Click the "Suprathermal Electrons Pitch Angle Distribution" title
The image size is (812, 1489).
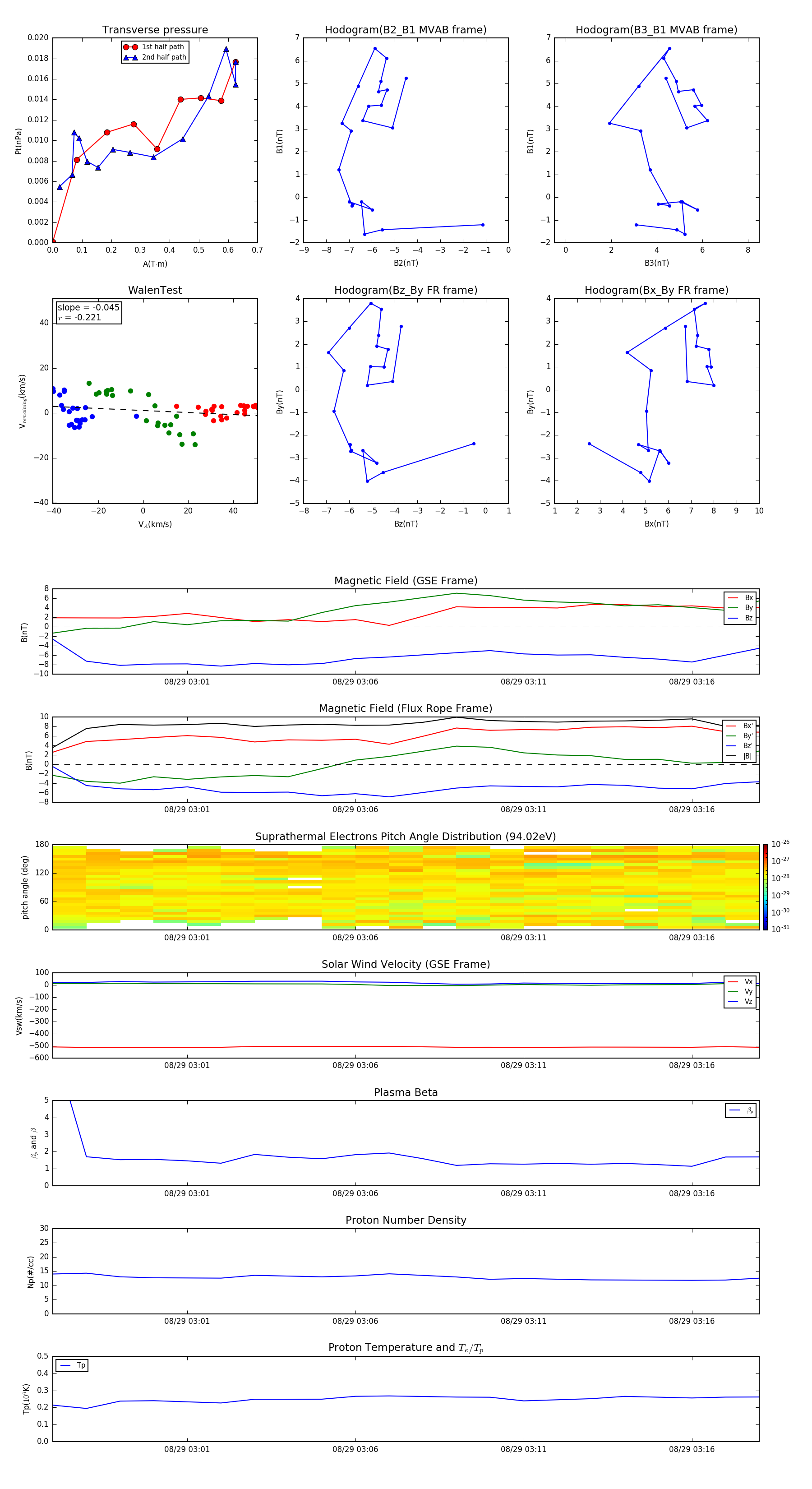click(405, 837)
